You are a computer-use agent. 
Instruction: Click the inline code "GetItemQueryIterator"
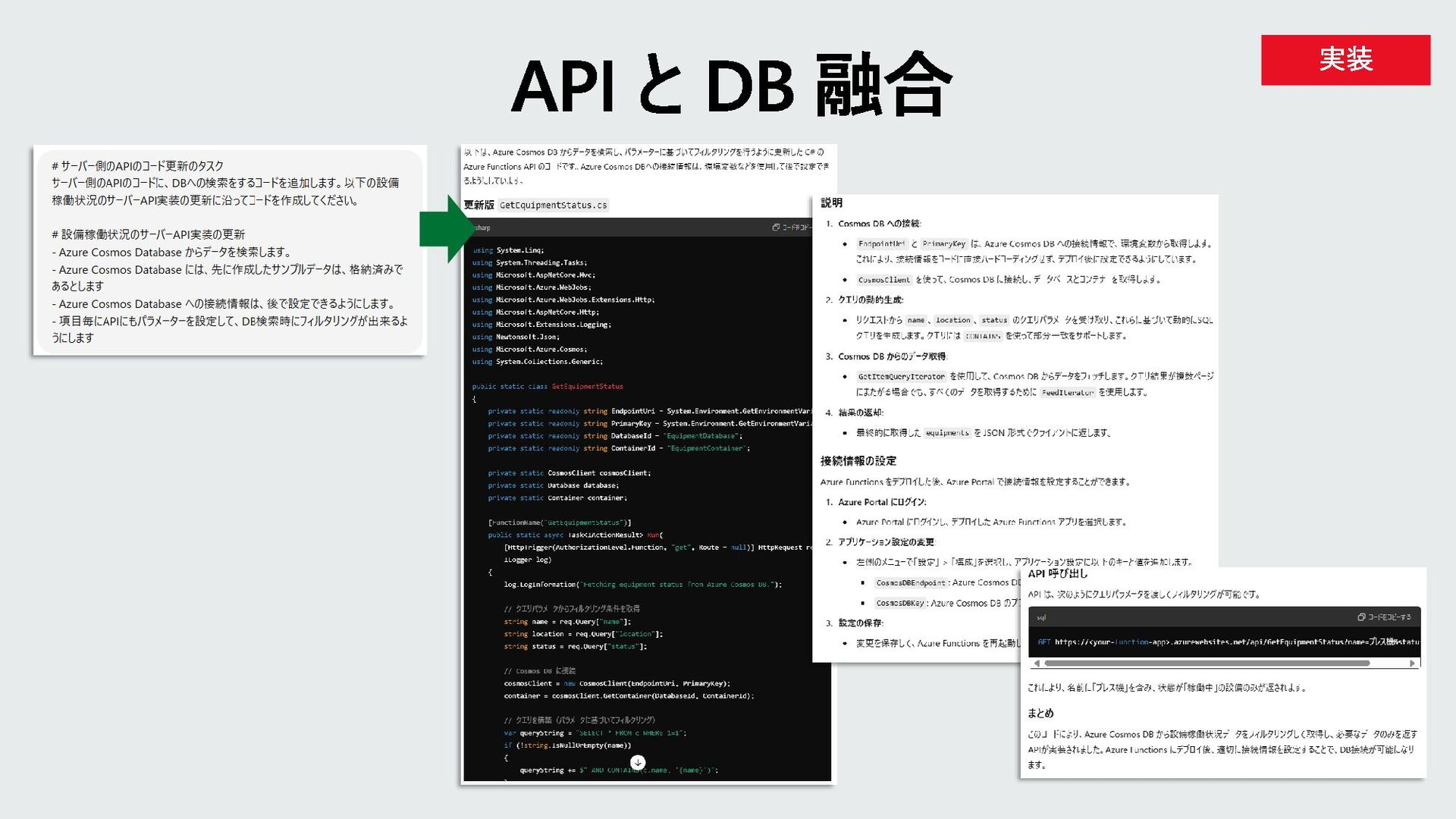901,376
